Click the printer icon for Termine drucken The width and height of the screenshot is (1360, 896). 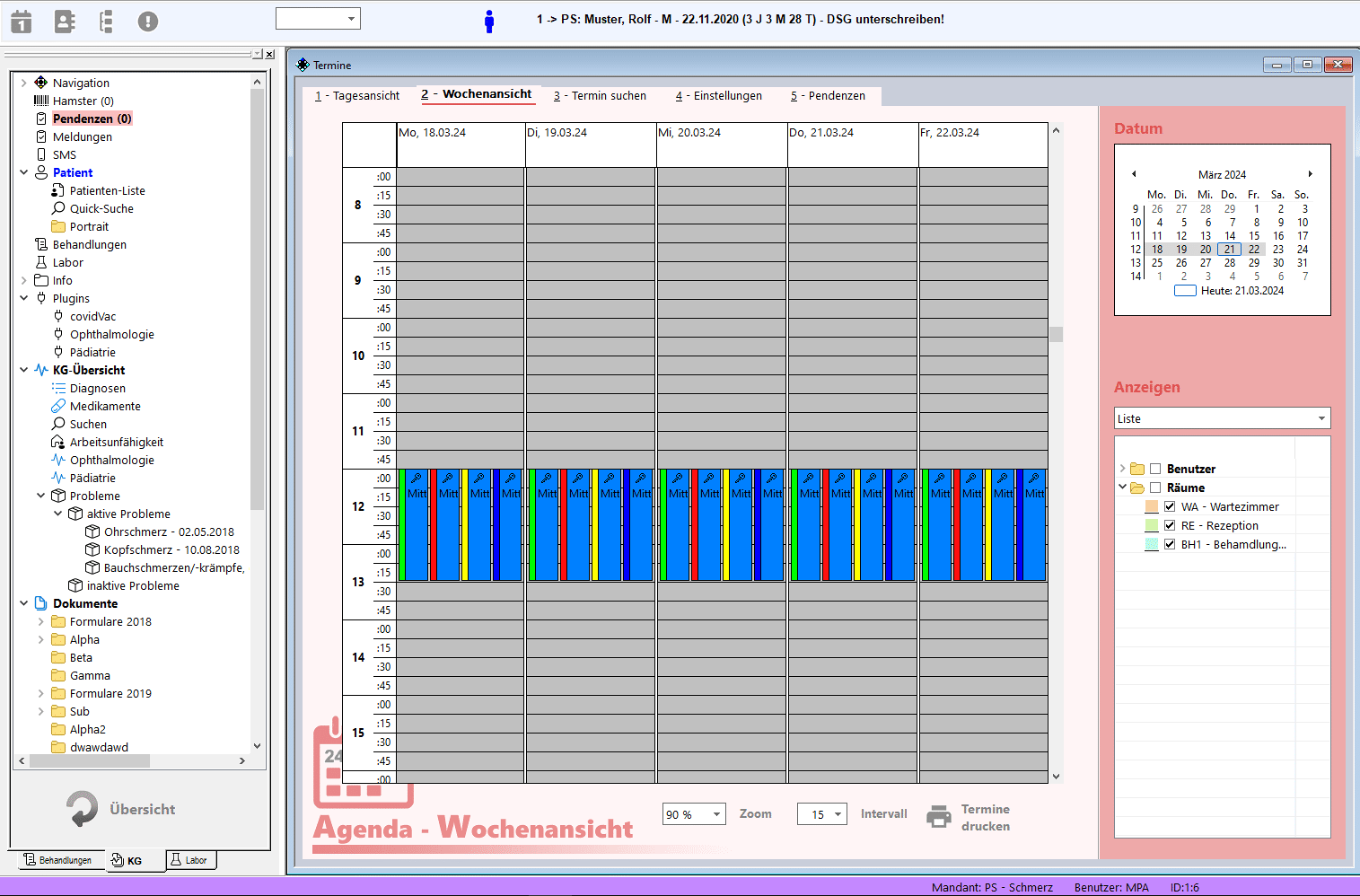pos(938,817)
